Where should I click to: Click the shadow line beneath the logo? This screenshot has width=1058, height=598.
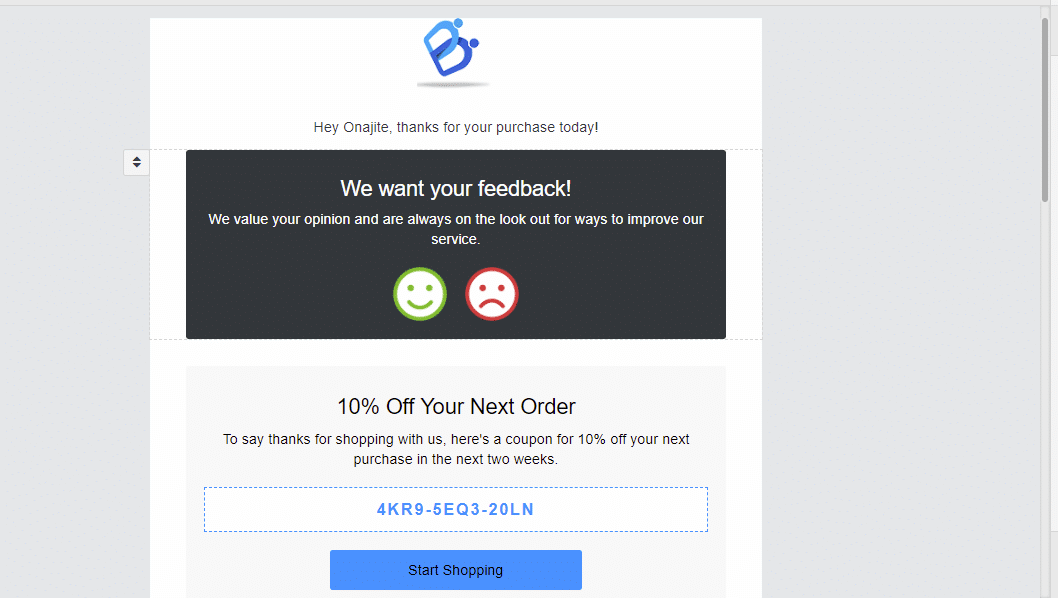pos(453,84)
